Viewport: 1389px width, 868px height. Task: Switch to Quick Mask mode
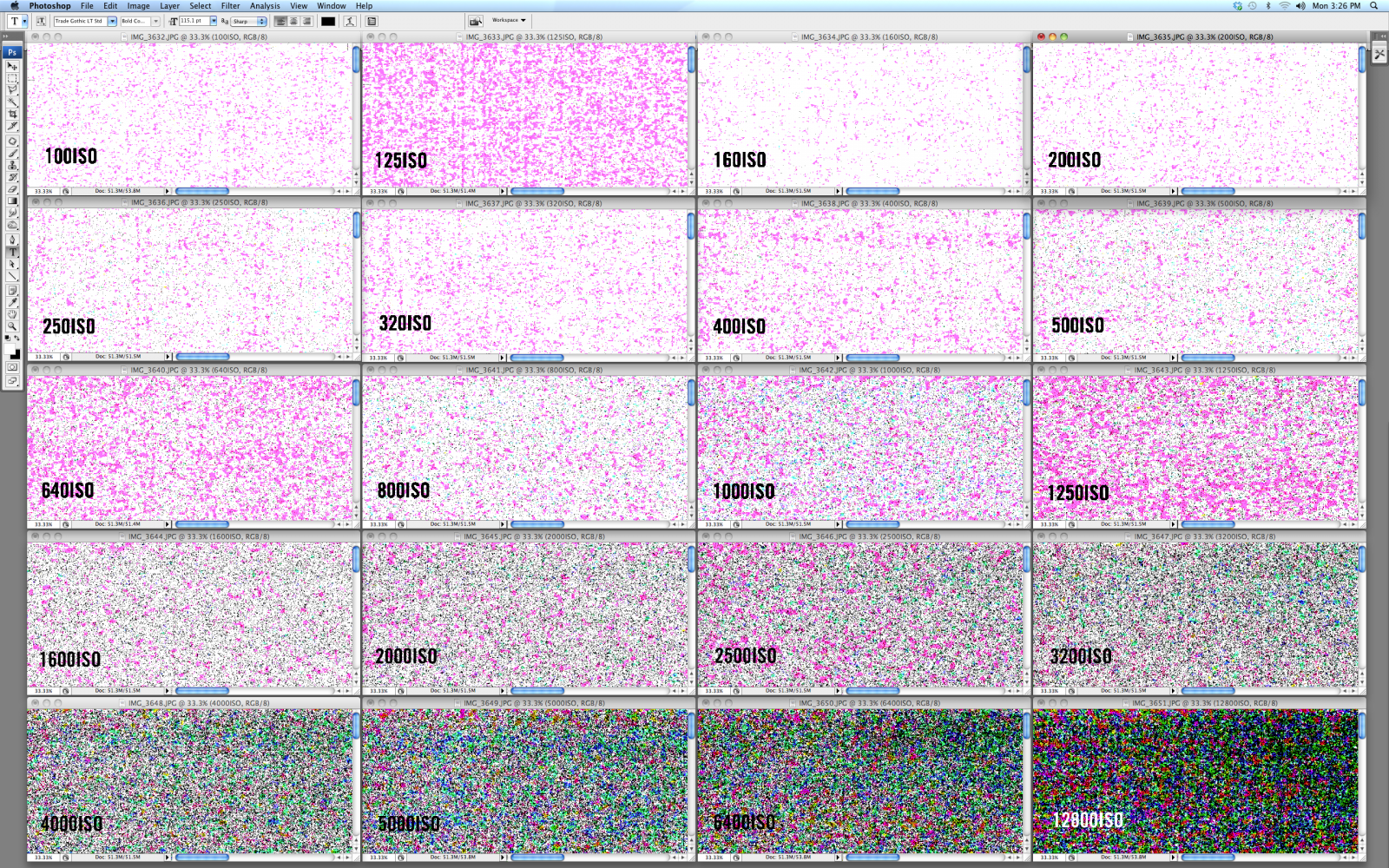[12, 367]
